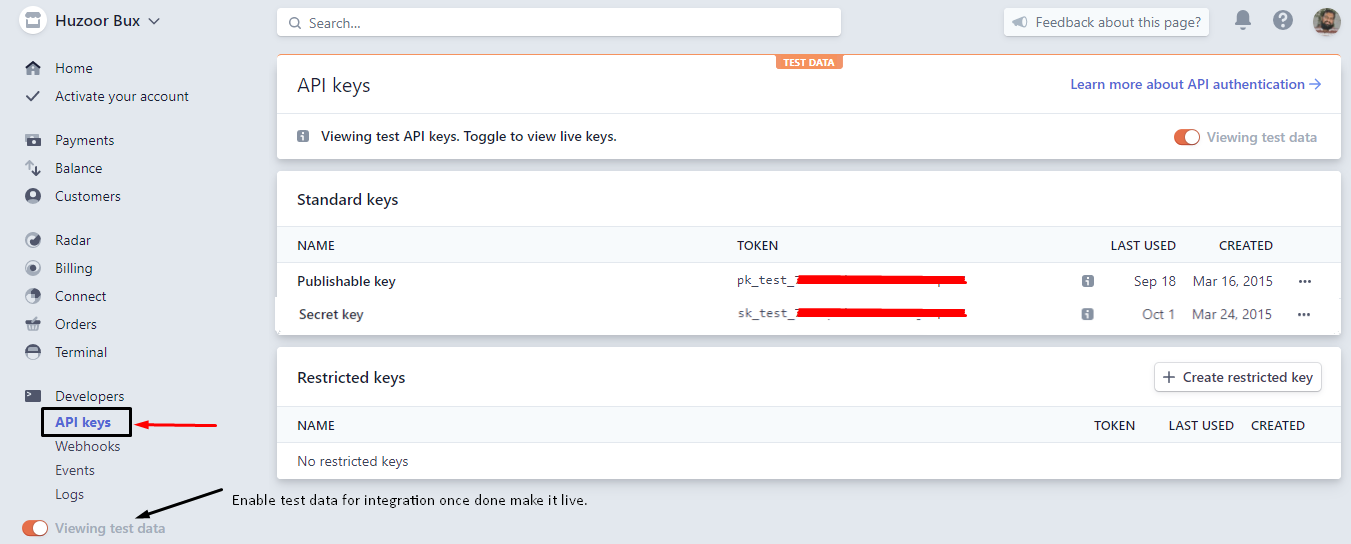Go to Home in sidebar
Viewport: 1351px width, 544px height.
click(74, 68)
